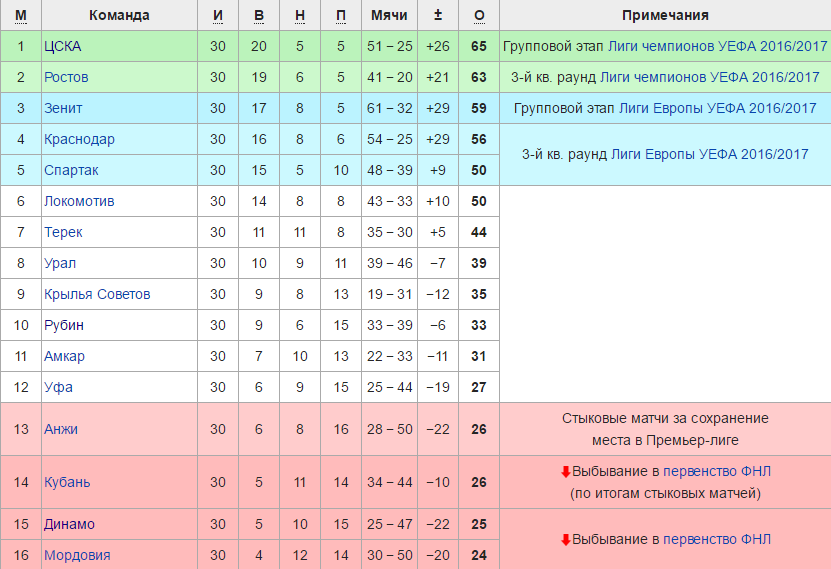Viewport: 831px width, 569px height.
Task: Open the Локомотив team link
Action: [79, 201]
